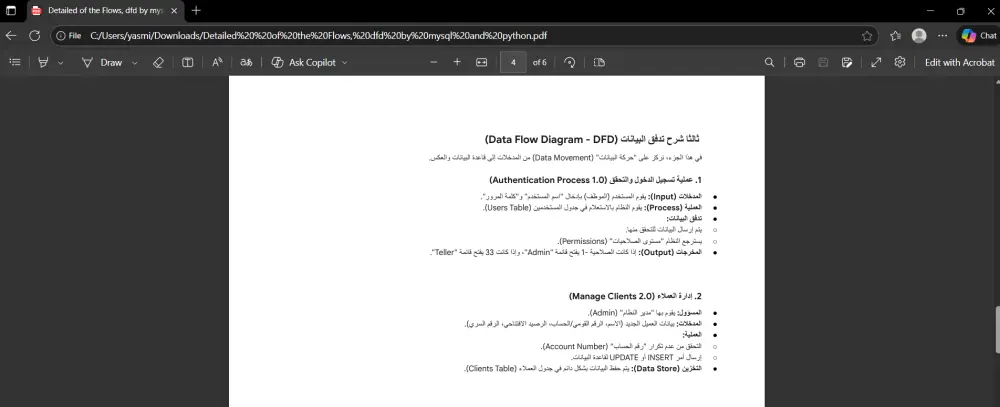
Task: Open the browser profile avatar
Action: 919,36
